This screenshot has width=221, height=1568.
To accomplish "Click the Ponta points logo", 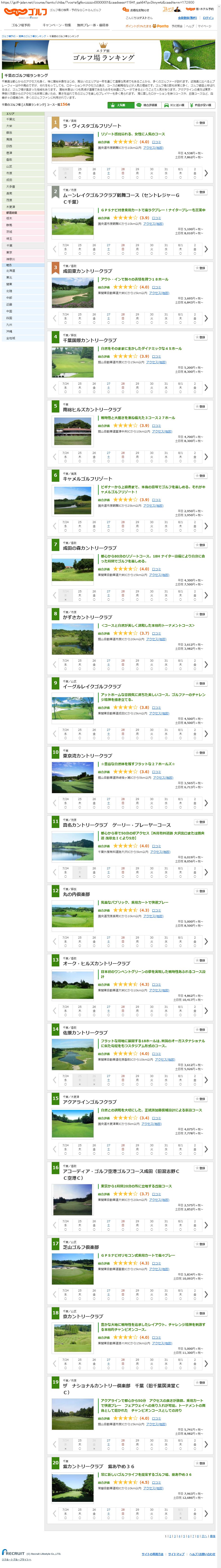I will 161,26.
